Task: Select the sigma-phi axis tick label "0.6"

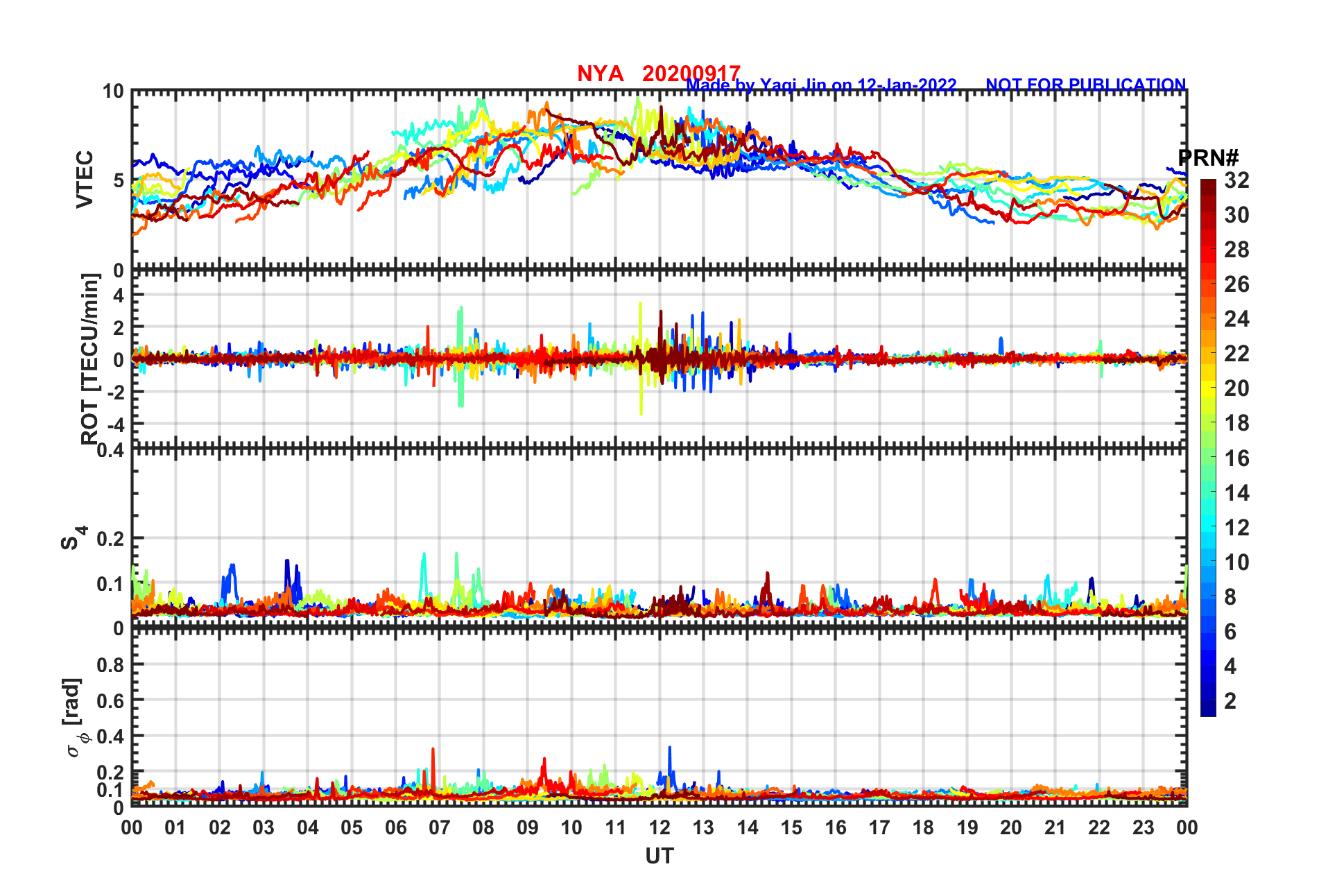Action: pyautogui.click(x=111, y=700)
